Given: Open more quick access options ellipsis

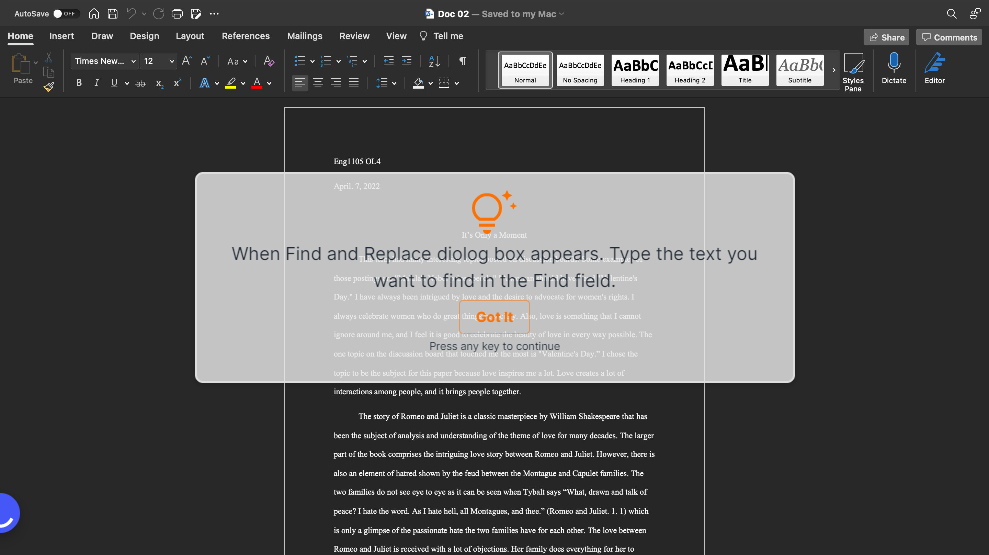Looking at the screenshot, I should [214, 13].
